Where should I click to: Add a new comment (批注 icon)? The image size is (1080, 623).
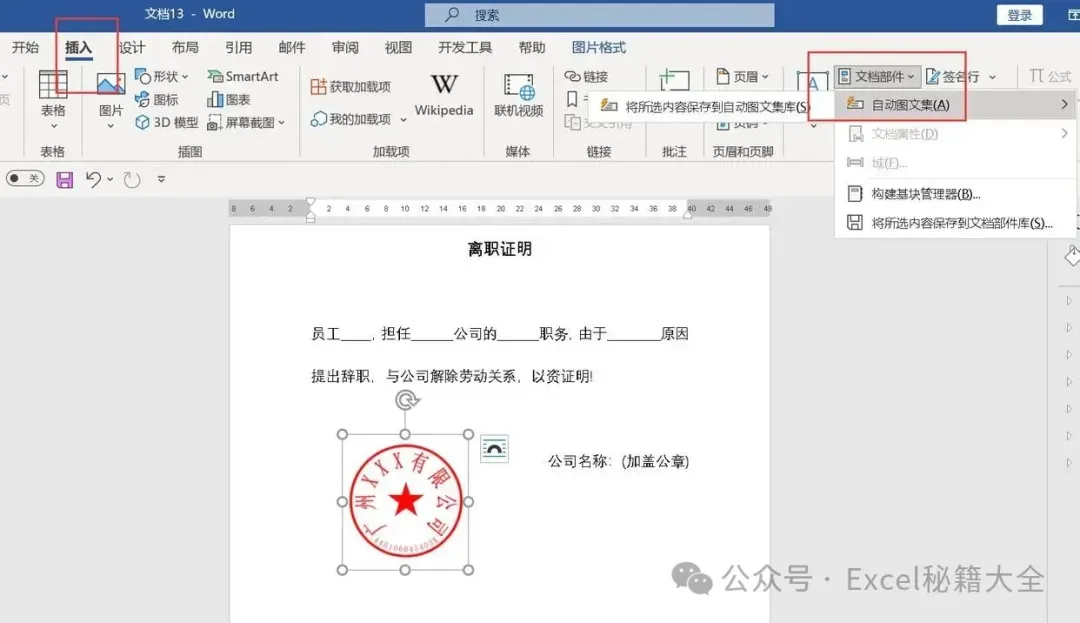tap(674, 81)
